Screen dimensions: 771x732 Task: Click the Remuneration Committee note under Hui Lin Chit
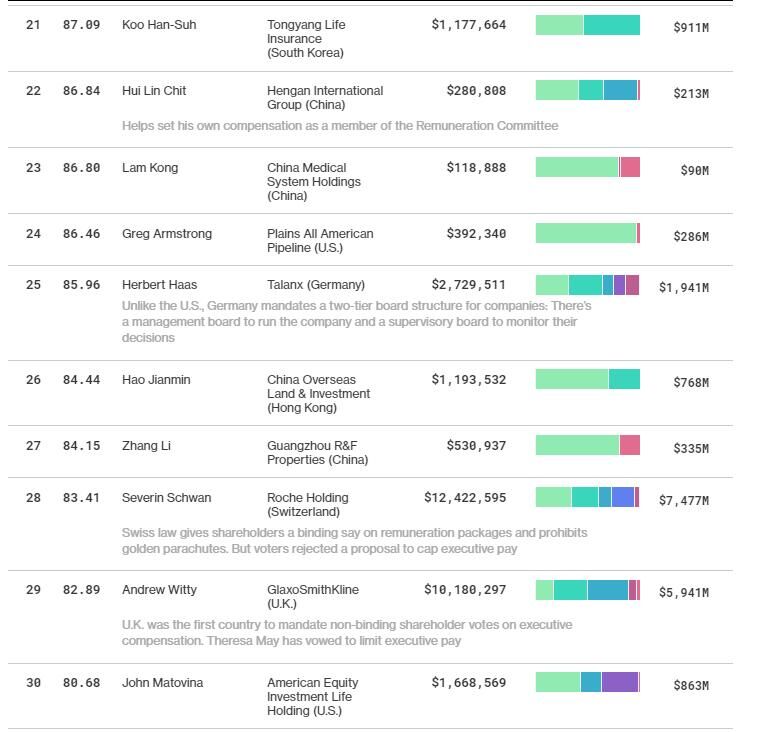click(x=340, y=126)
